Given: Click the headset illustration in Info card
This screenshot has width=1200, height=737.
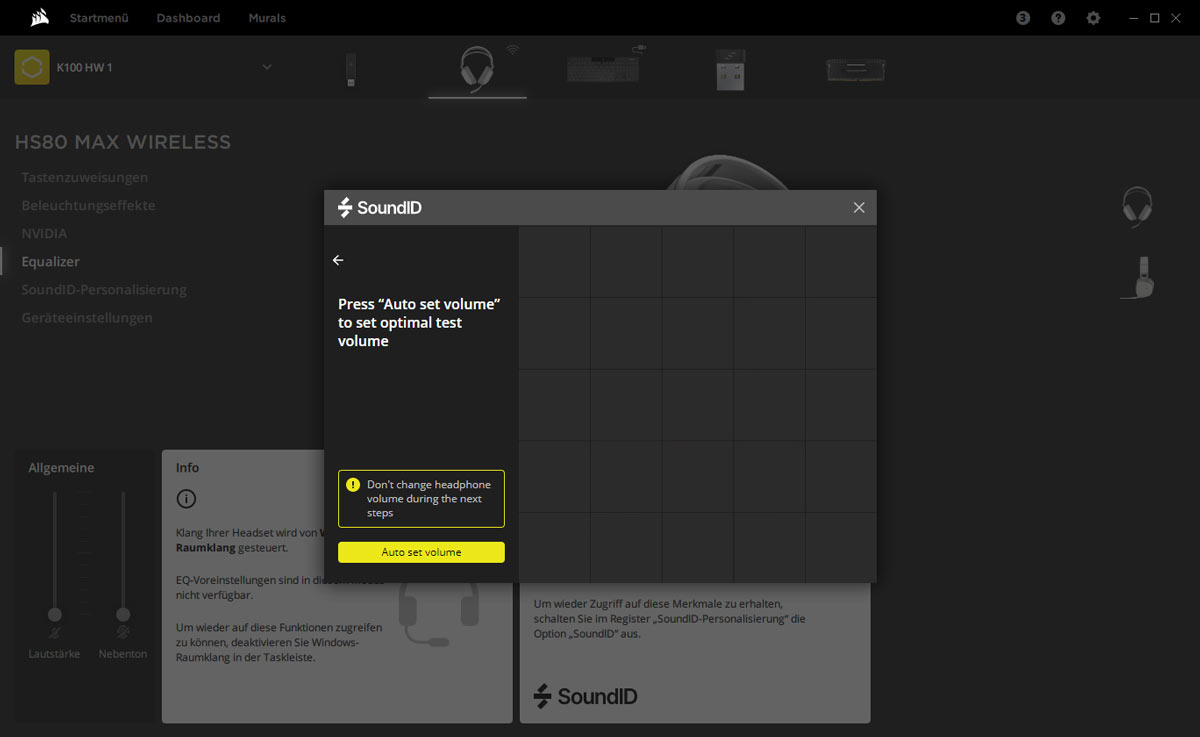Looking at the screenshot, I should tap(438, 612).
